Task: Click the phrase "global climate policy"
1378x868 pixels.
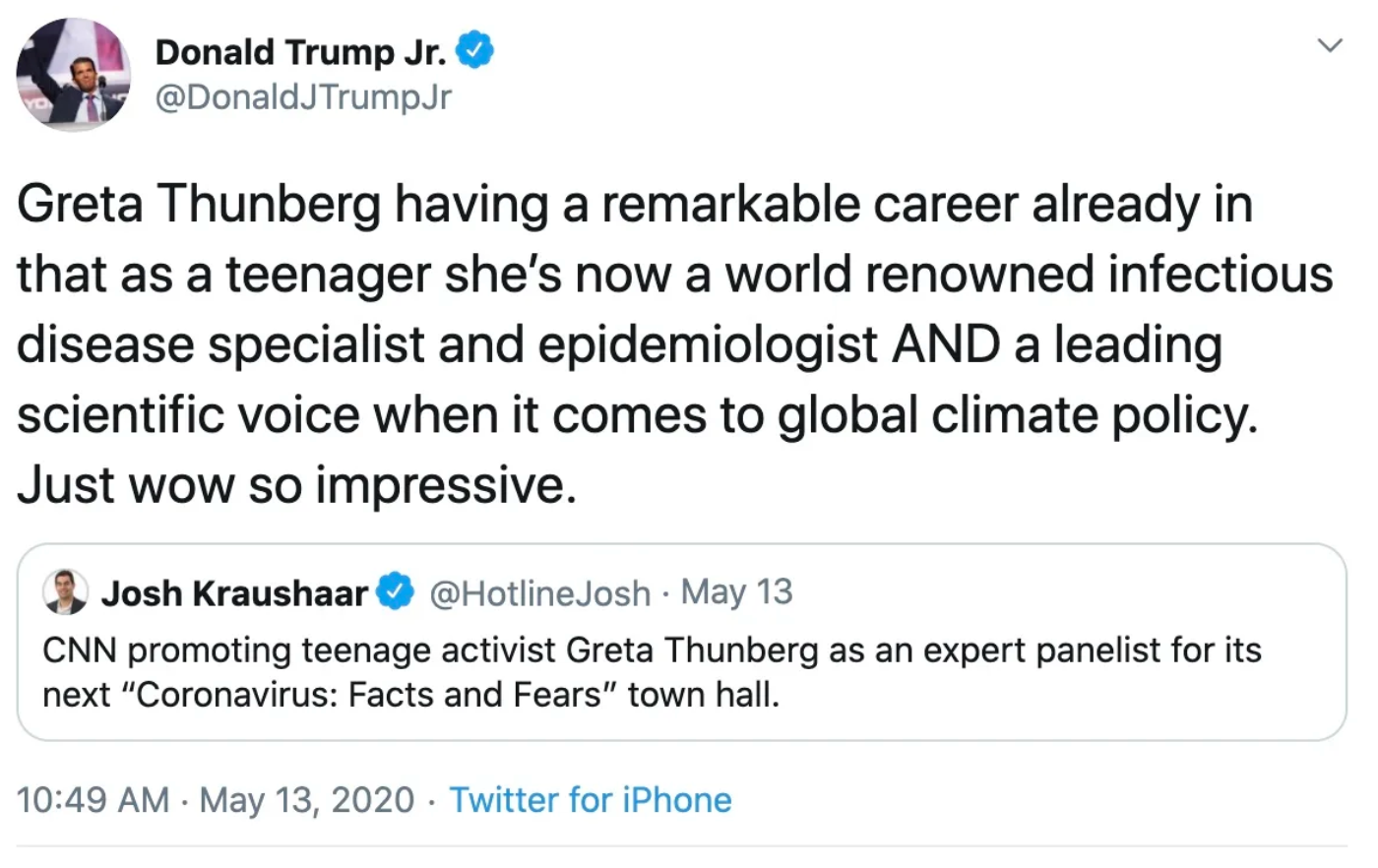Action: click(1017, 415)
